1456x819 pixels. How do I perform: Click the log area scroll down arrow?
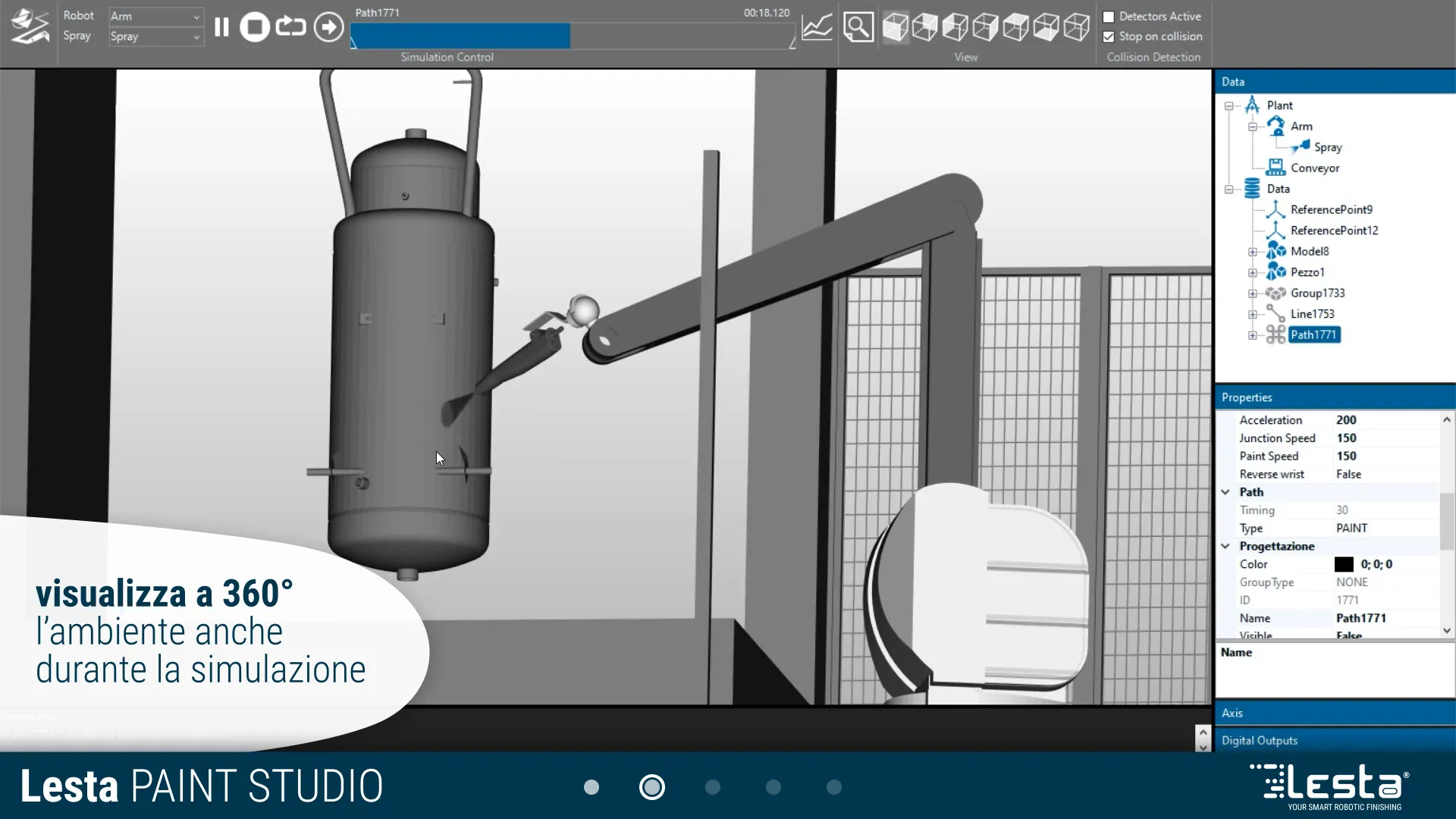coord(1203,747)
